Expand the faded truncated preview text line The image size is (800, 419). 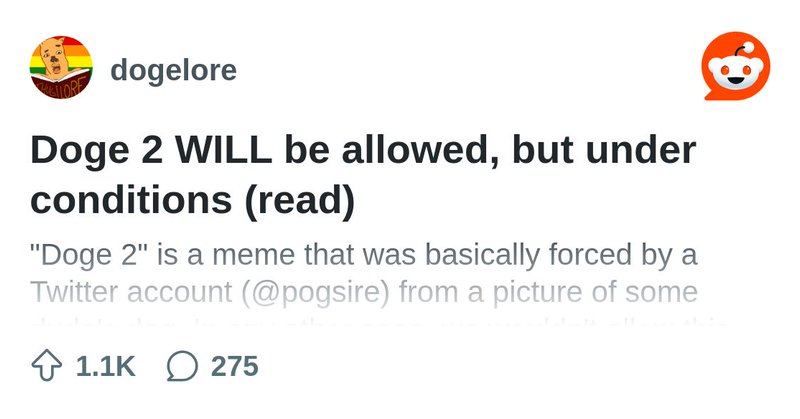tap(380, 323)
